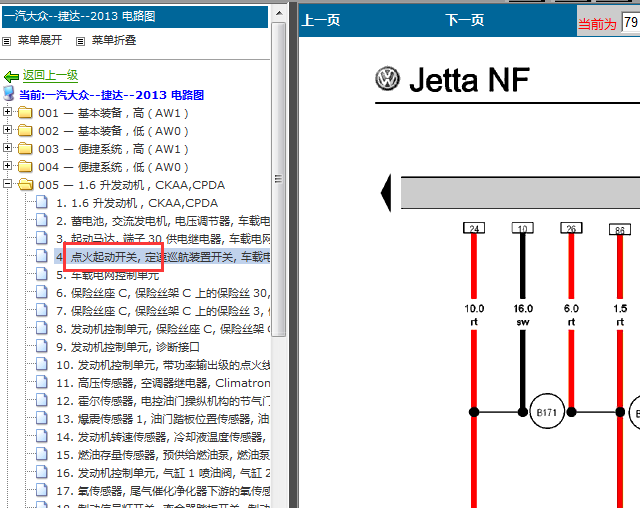
Task: Open item 16. 发动机控制单元, 气缸 1 喷油阀
Action: [x=163, y=473]
